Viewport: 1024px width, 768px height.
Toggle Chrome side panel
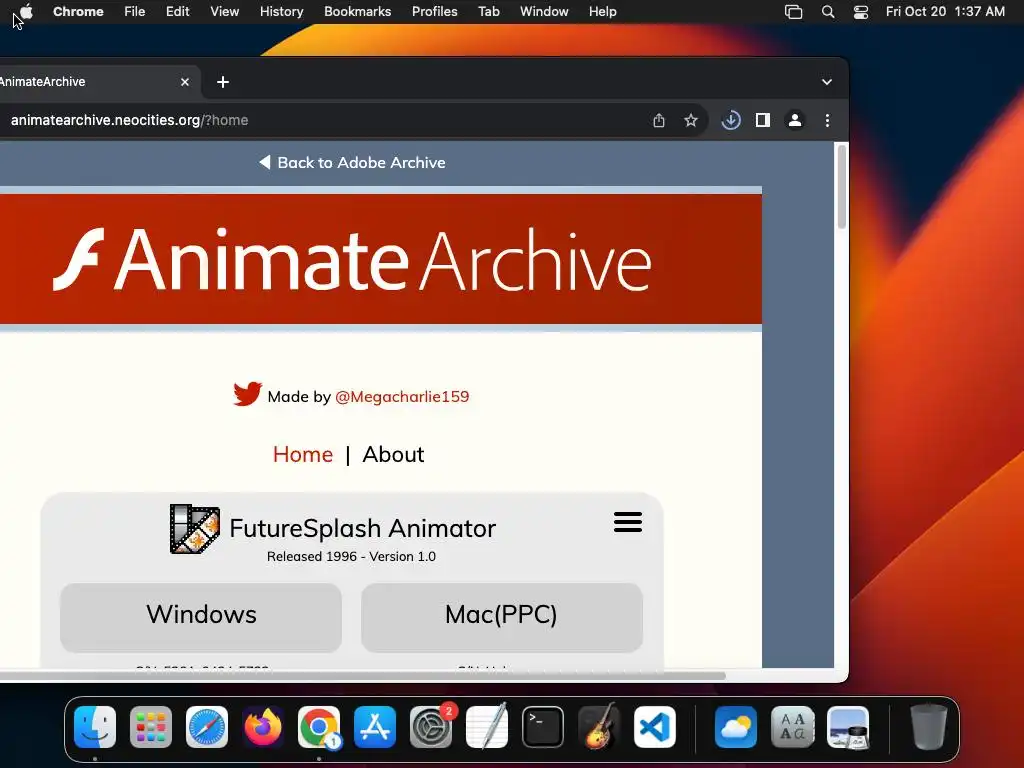coord(763,120)
